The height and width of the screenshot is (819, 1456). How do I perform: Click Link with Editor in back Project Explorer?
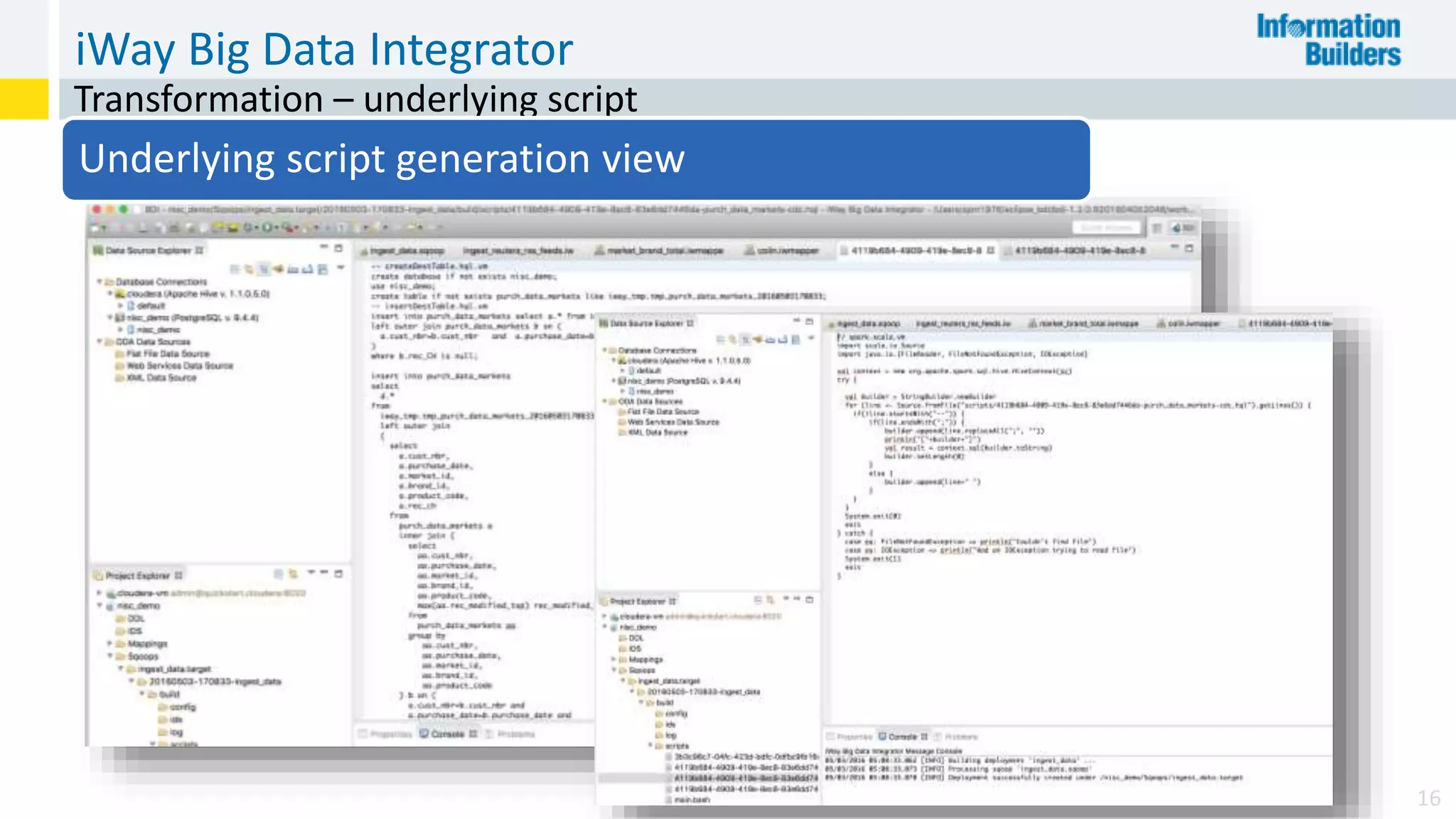pyautogui.click(x=293, y=574)
